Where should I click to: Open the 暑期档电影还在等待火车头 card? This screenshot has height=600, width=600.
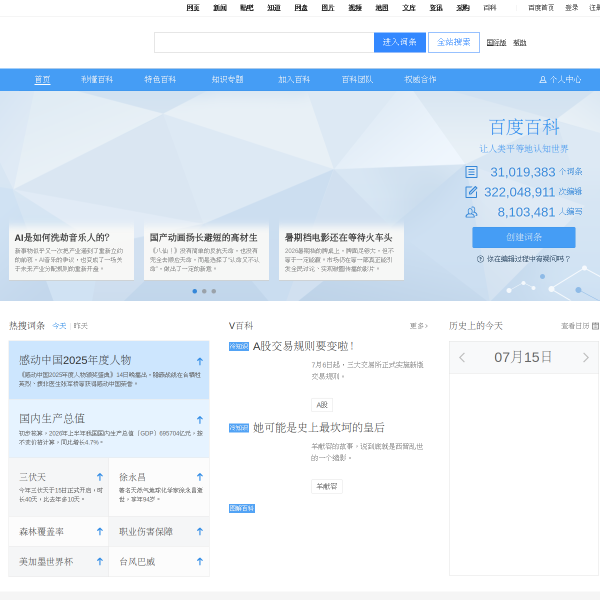point(341,252)
